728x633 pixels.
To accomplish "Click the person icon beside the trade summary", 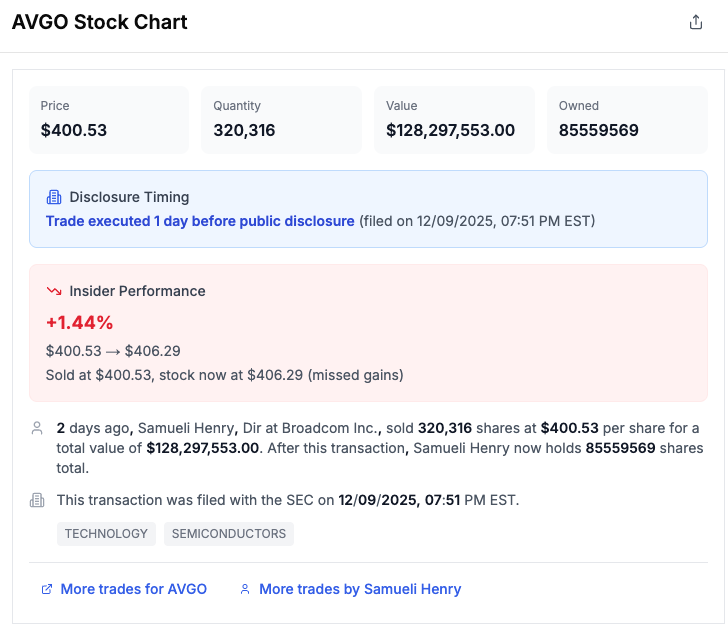I will [37, 428].
